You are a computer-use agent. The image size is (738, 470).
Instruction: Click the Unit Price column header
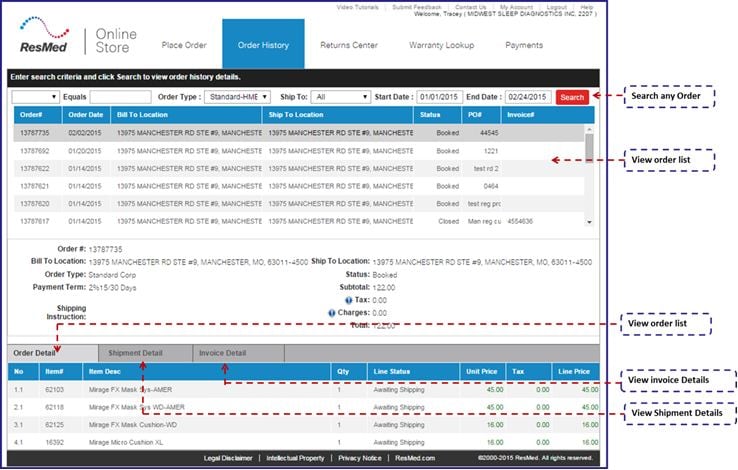pos(482,372)
